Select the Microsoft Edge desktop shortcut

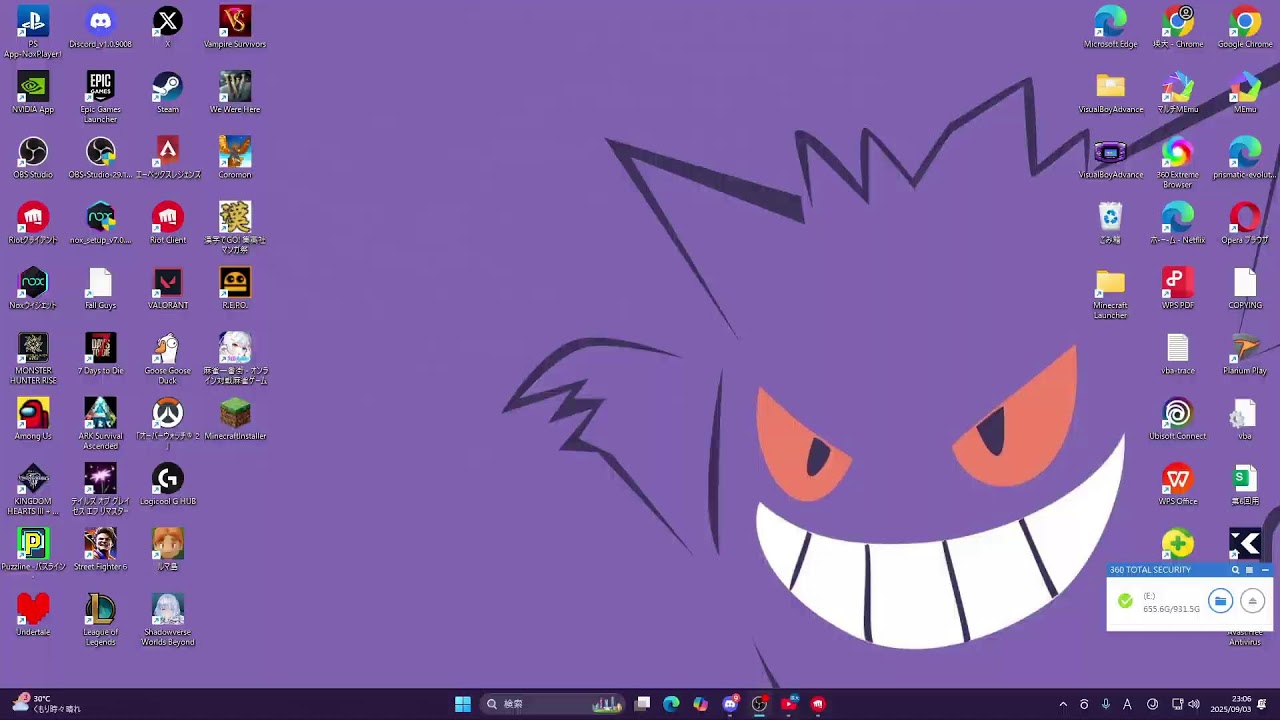point(1110,27)
